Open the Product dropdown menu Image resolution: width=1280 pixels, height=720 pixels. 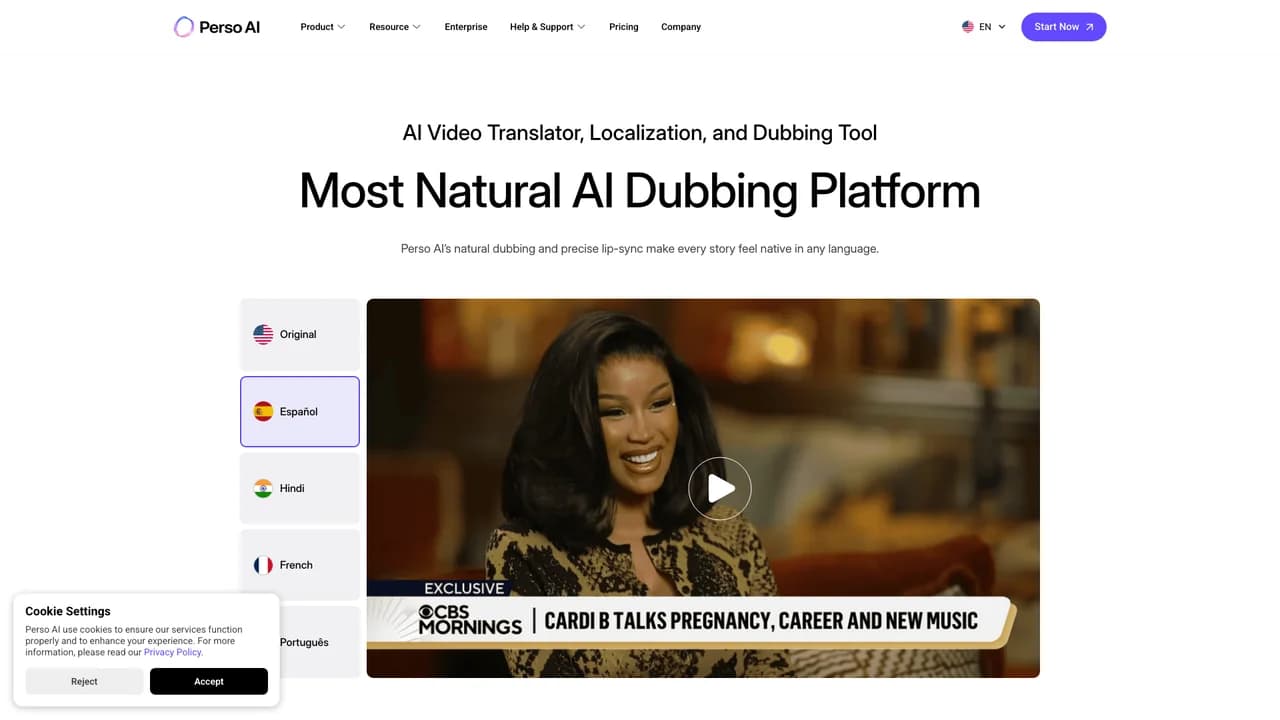pos(323,27)
